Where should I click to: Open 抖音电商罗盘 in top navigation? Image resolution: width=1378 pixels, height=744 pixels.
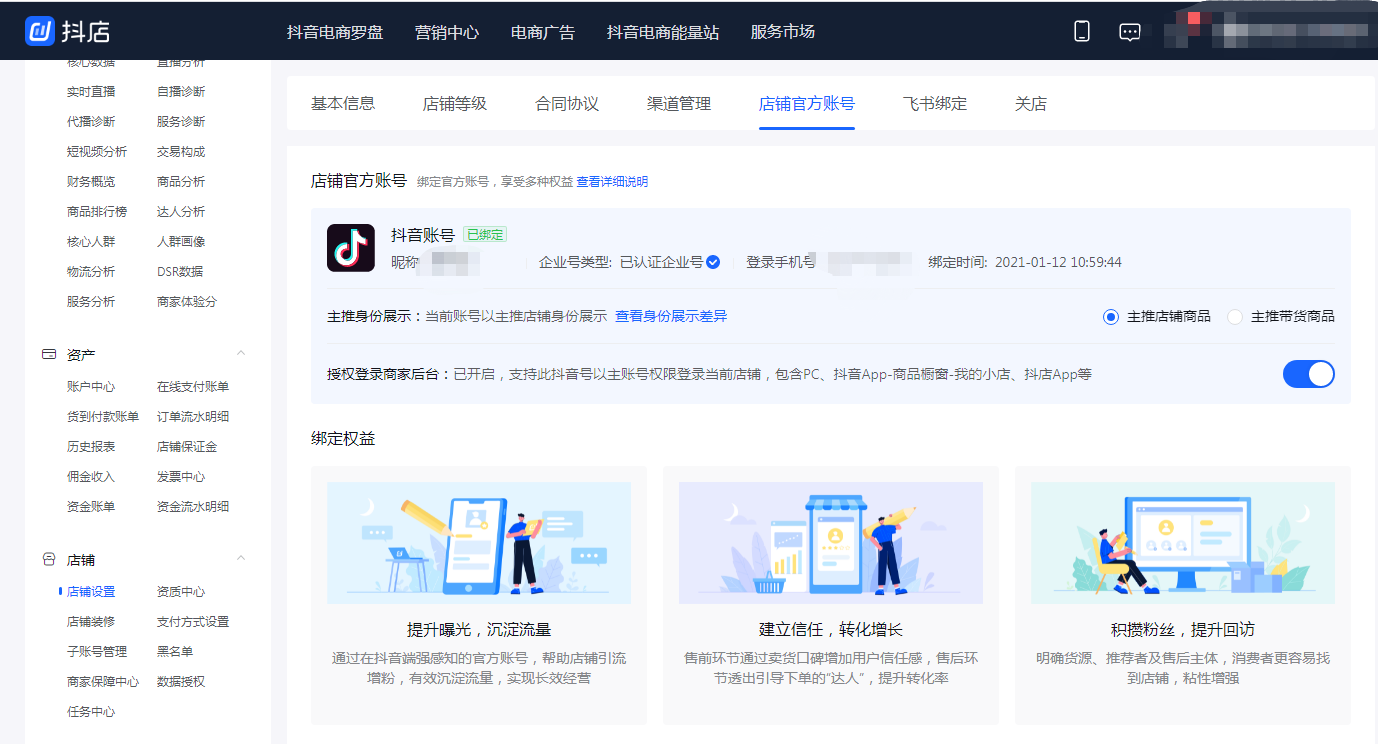[x=335, y=32]
